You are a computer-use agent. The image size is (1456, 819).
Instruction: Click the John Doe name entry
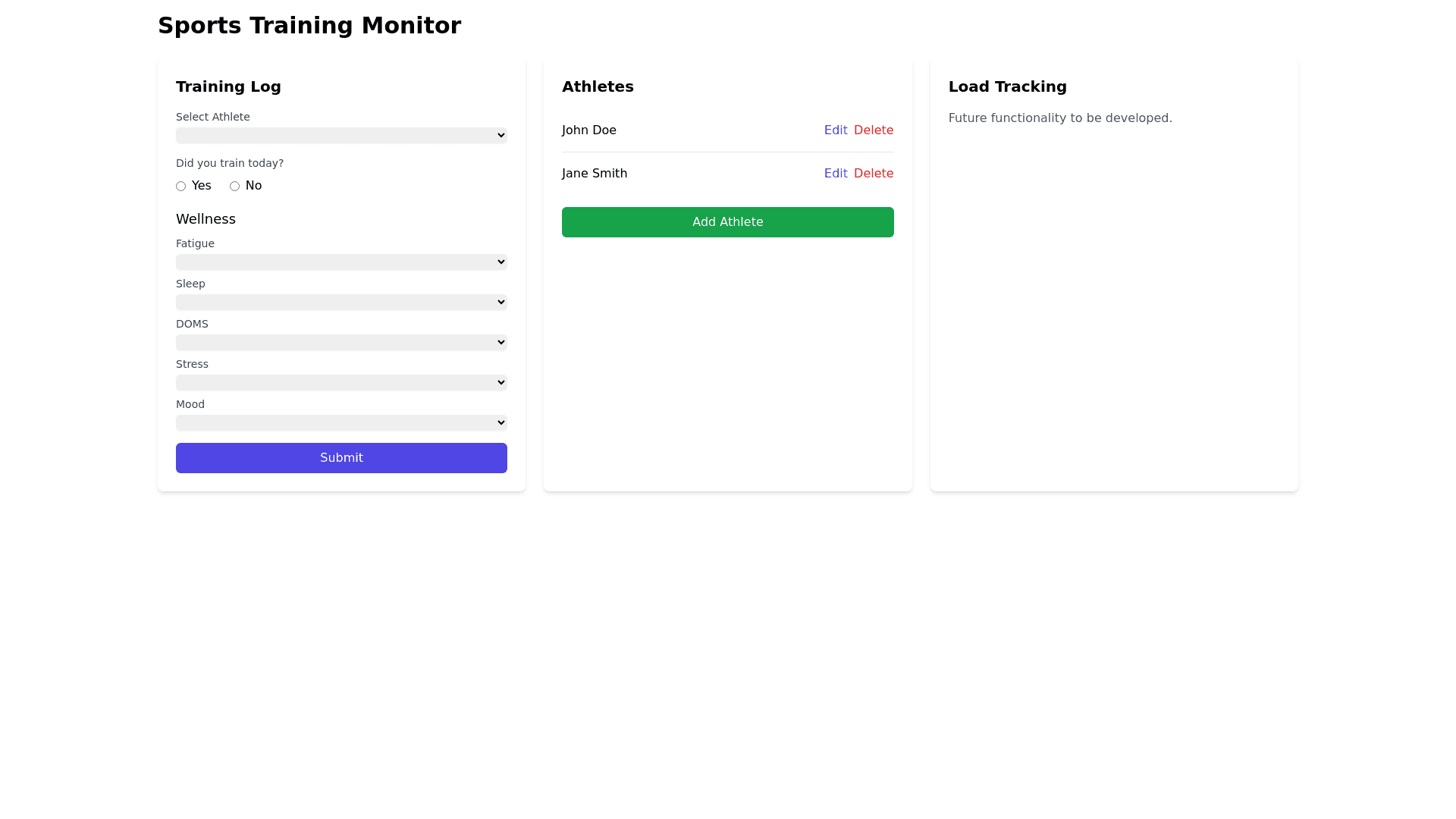[x=588, y=130]
